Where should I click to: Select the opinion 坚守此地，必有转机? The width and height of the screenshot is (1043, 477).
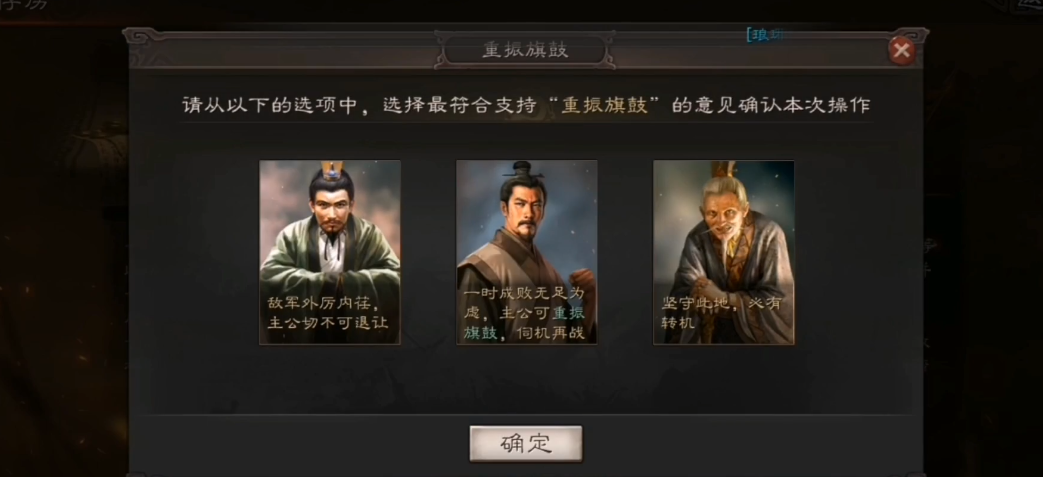[720, 313]
